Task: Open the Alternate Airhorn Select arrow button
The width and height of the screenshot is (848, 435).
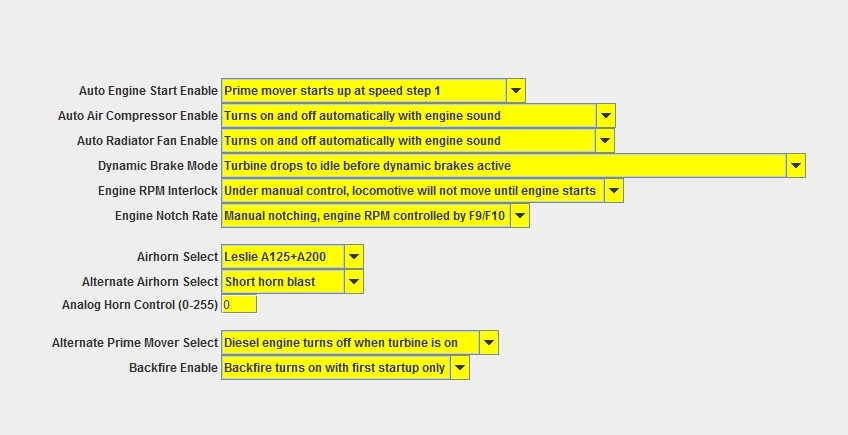Action: (354, 282)
